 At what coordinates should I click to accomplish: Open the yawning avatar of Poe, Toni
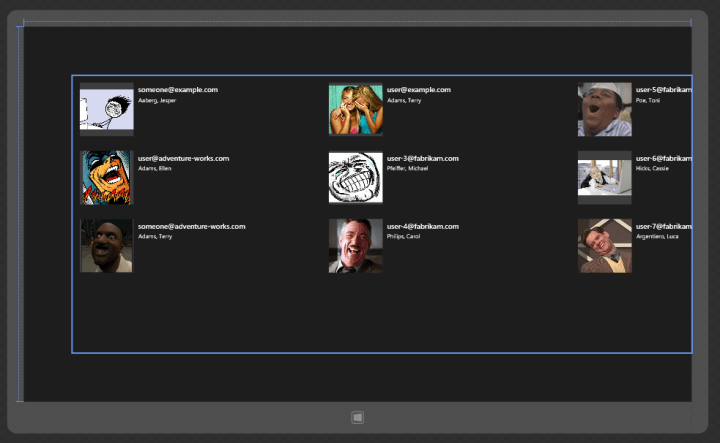[604, 109]
